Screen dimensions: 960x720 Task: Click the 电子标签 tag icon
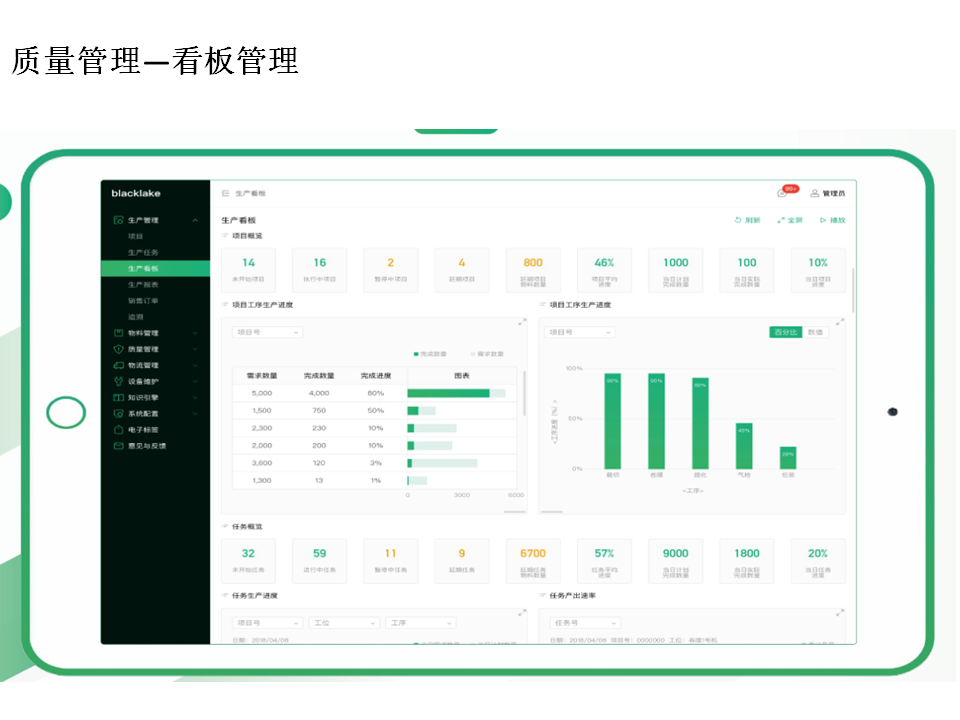(118, 430)
